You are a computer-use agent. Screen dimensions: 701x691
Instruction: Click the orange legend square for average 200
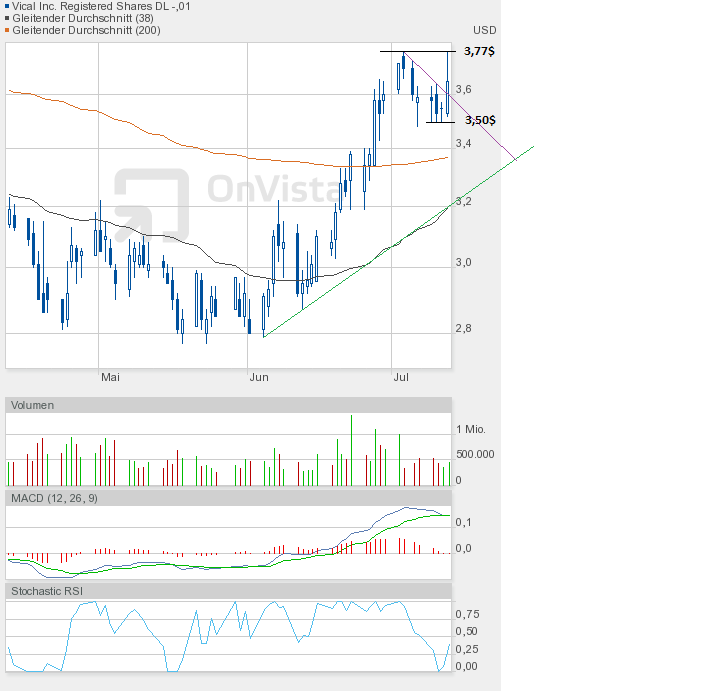(x=7, y=30)
